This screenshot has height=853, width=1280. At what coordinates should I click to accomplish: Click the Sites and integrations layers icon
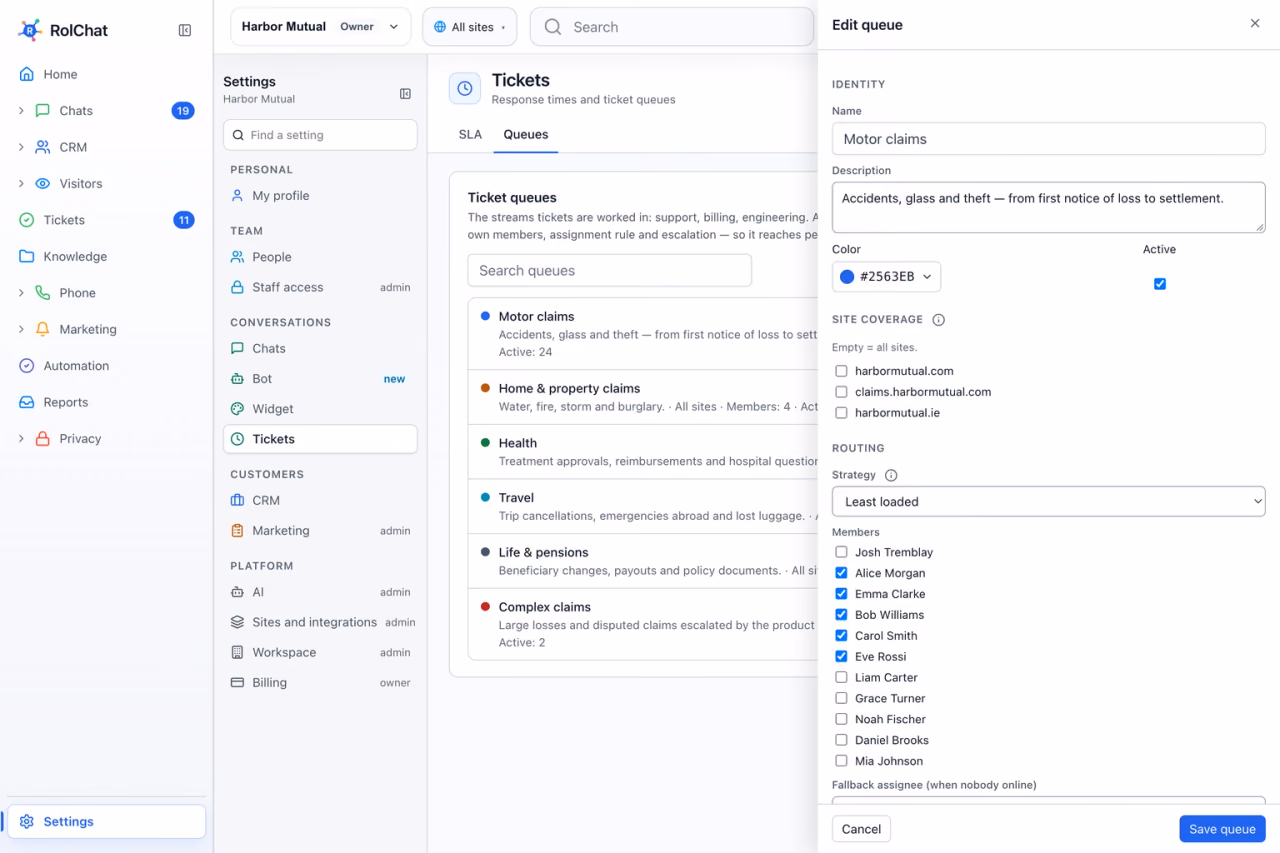point(237,622)
